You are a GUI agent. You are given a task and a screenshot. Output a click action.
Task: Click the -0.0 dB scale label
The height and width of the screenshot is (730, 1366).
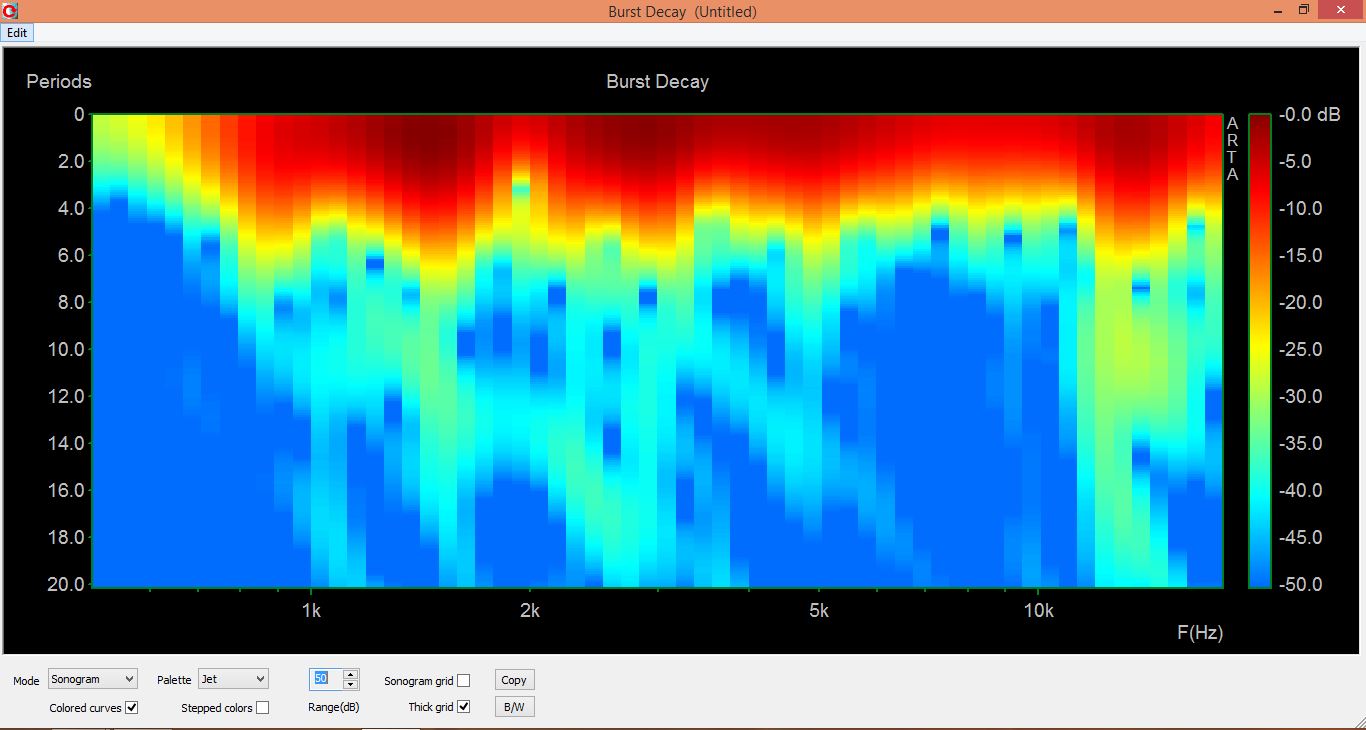1311,115
